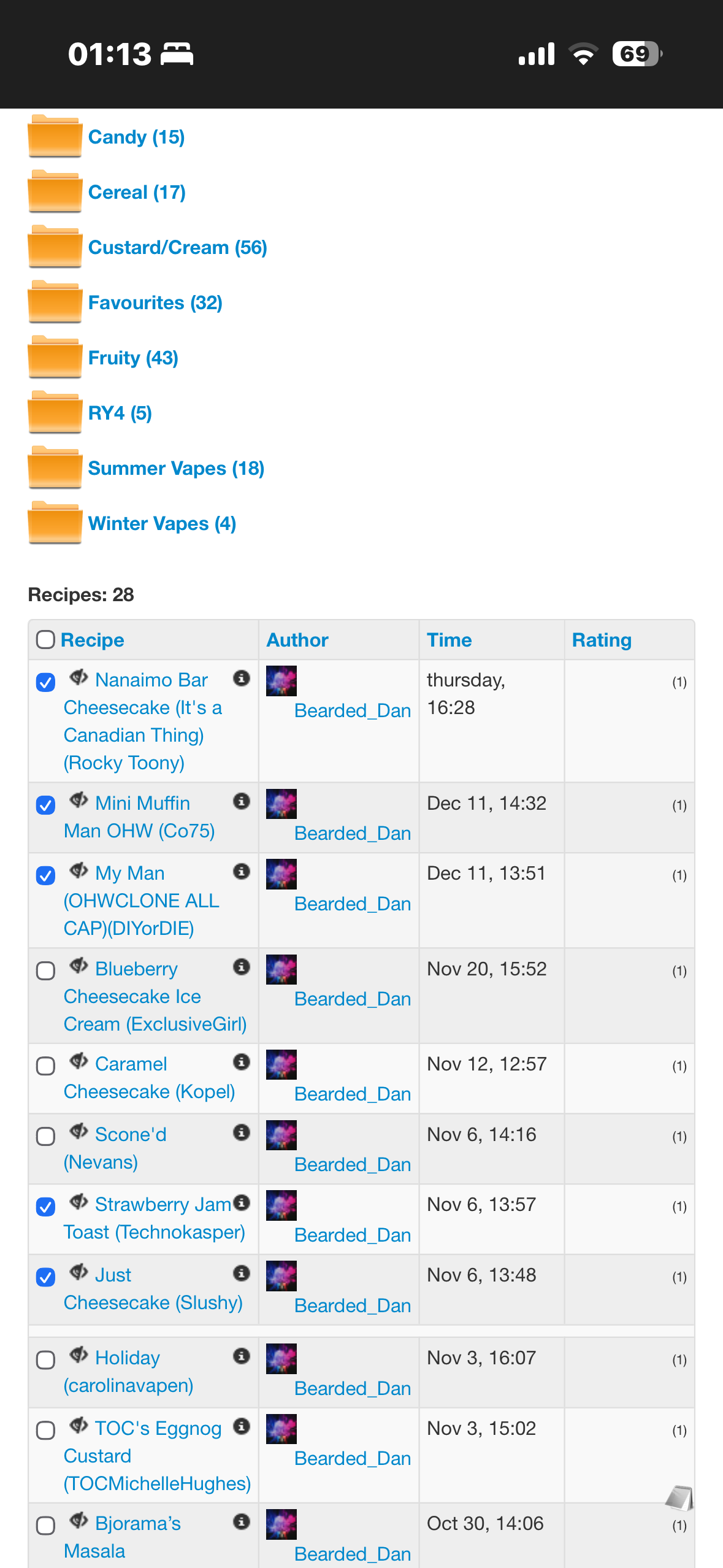The width and height of the screenshot is (723, 1568).
Task: Click info icon for Caramel Cheesecake recipe
Action: click(242, 1062)
